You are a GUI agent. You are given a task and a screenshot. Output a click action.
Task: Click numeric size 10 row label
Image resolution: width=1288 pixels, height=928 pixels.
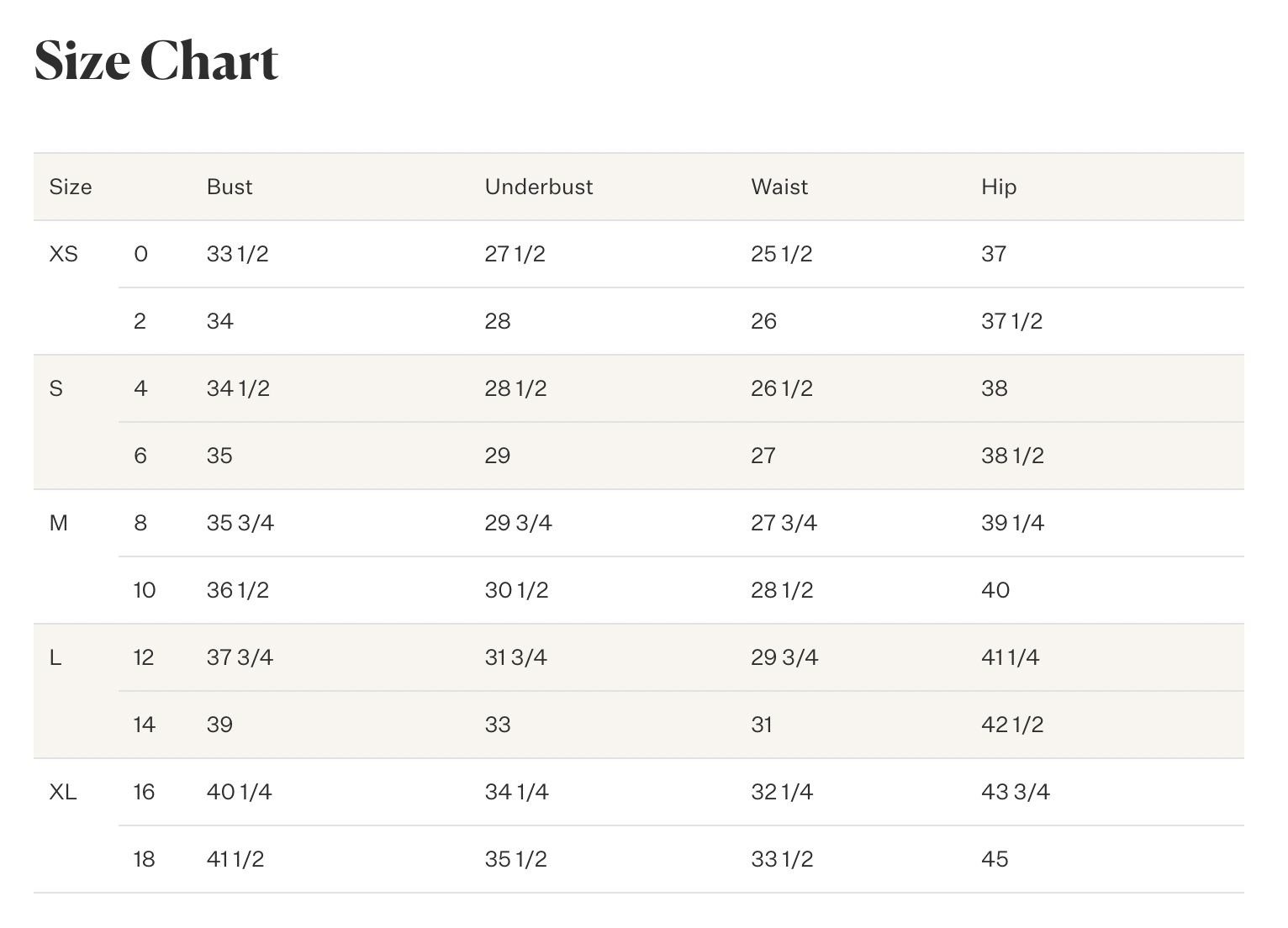(145, 590)
